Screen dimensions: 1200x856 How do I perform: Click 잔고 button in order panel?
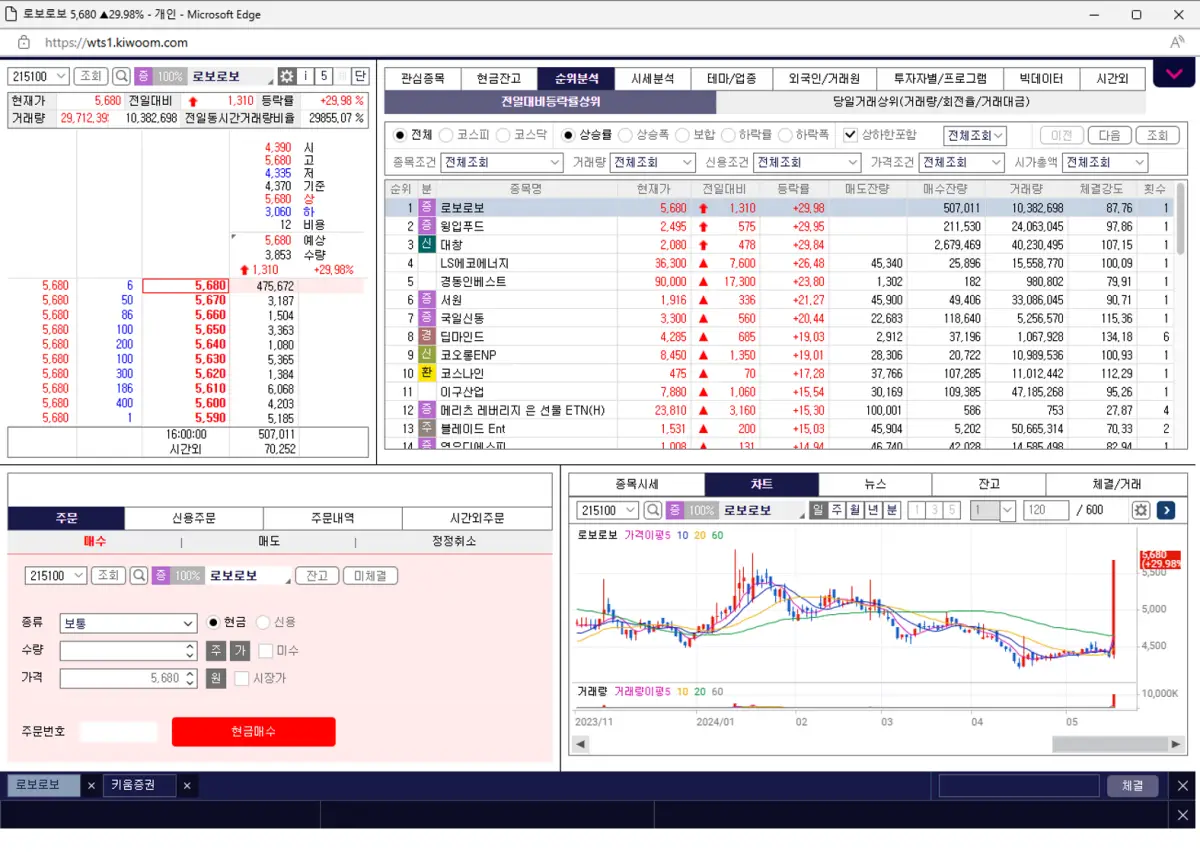tap(317, 576)
